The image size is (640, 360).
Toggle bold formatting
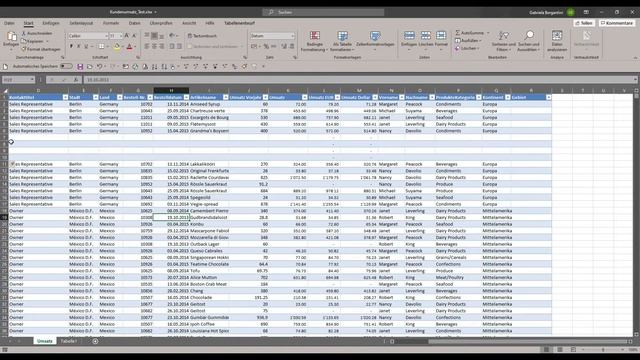point(71,47)
